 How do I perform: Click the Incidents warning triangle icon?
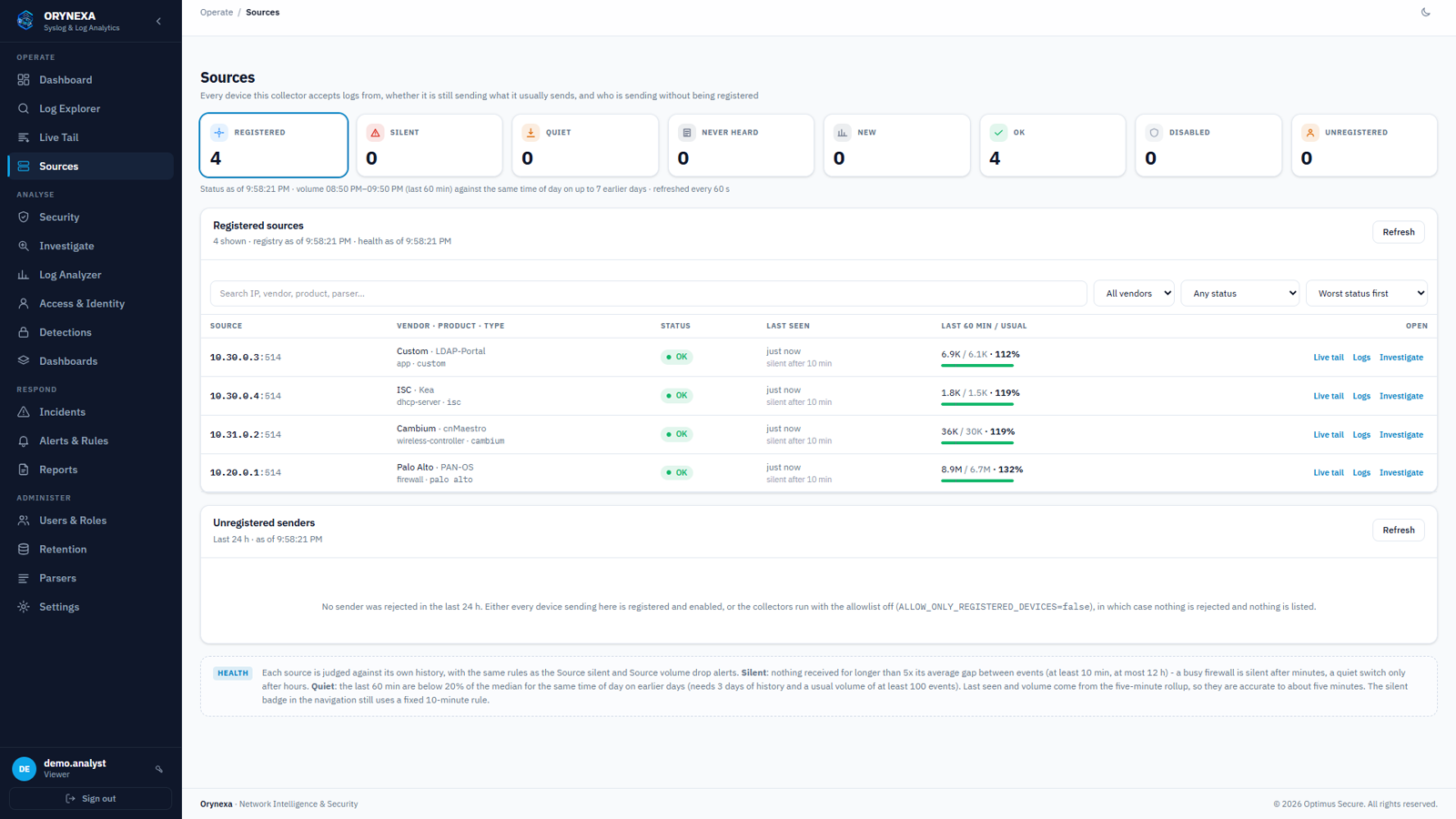[24, 412]
